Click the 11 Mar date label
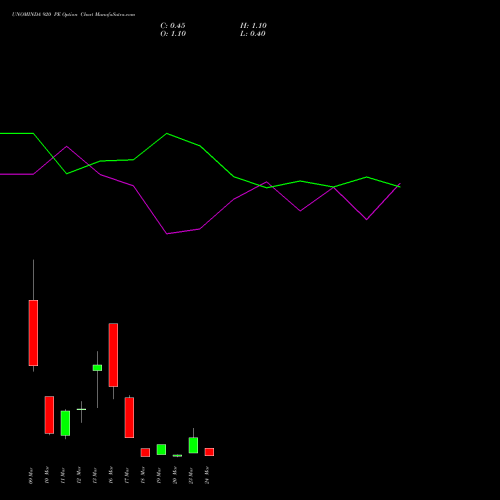Screen dimensions: 500x500 pyautogui.click(x=63, y=476)
